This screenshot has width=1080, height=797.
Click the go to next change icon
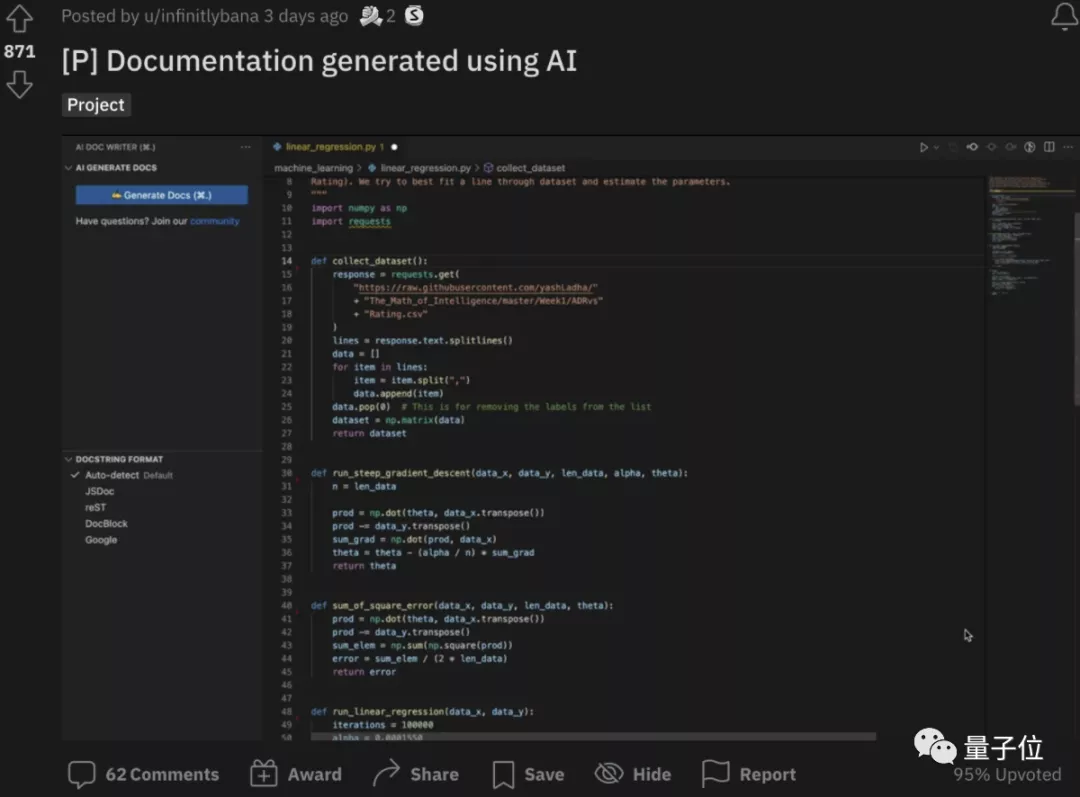tap(1010, 147)
